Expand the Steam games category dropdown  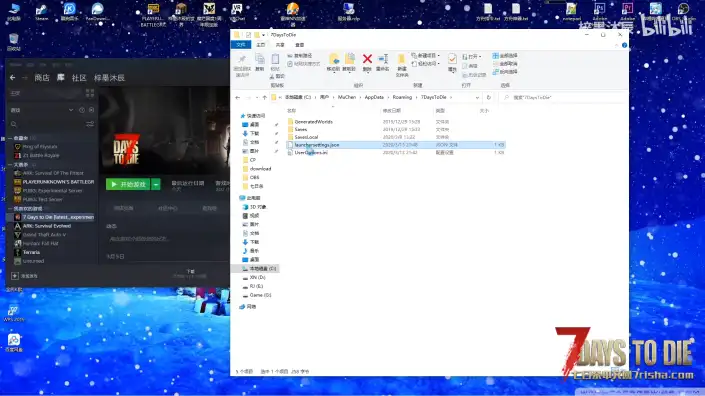[71, 110]
